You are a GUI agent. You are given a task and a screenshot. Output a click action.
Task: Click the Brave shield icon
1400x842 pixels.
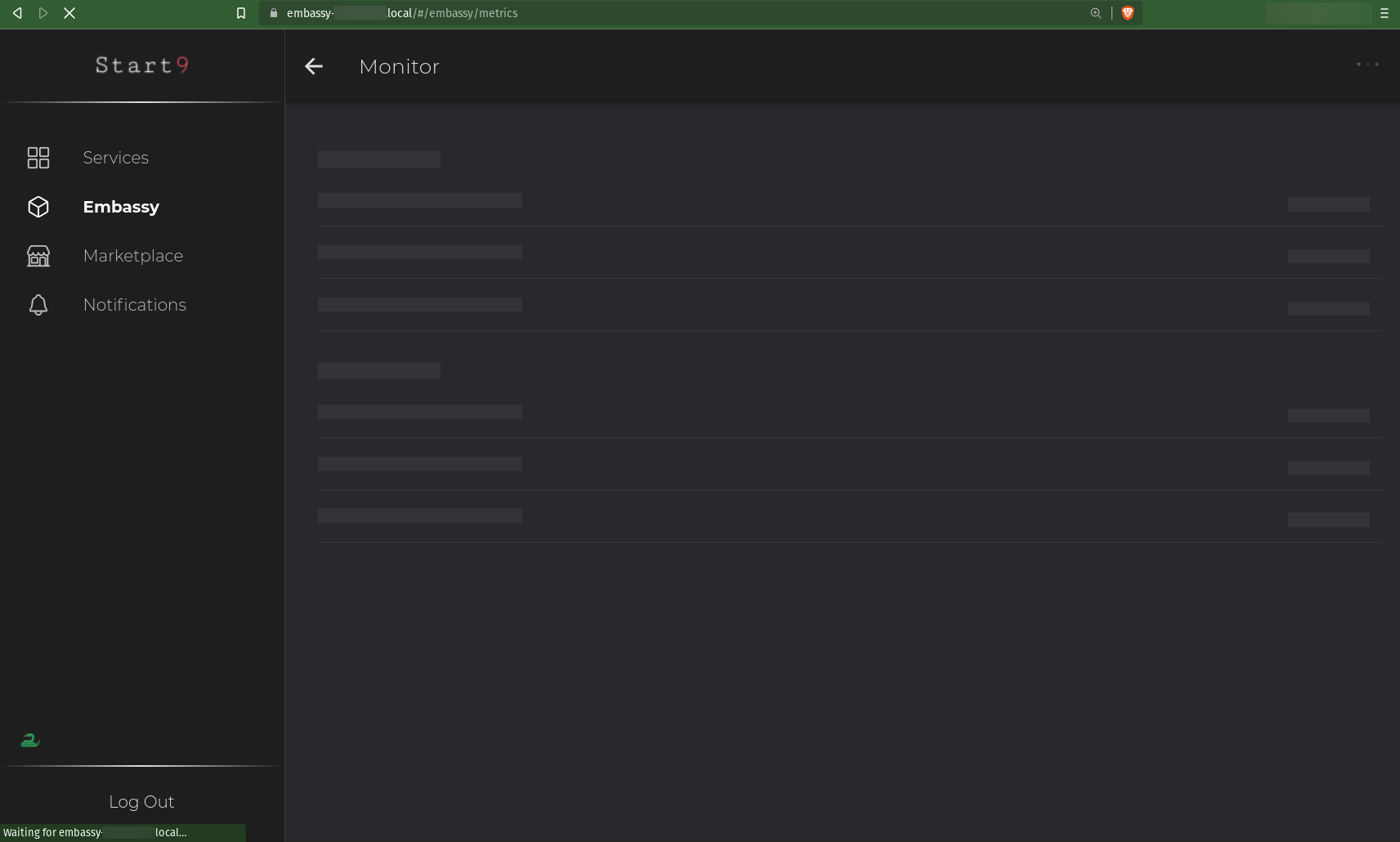pos(1128,13)
